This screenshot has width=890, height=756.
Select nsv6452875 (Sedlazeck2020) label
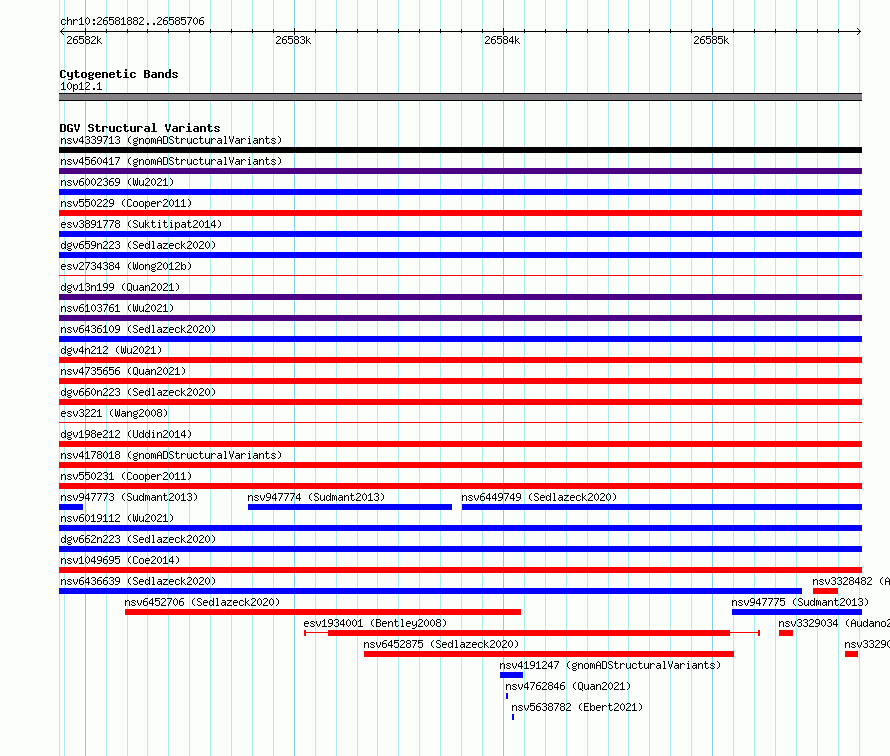[x=441, y=644]
